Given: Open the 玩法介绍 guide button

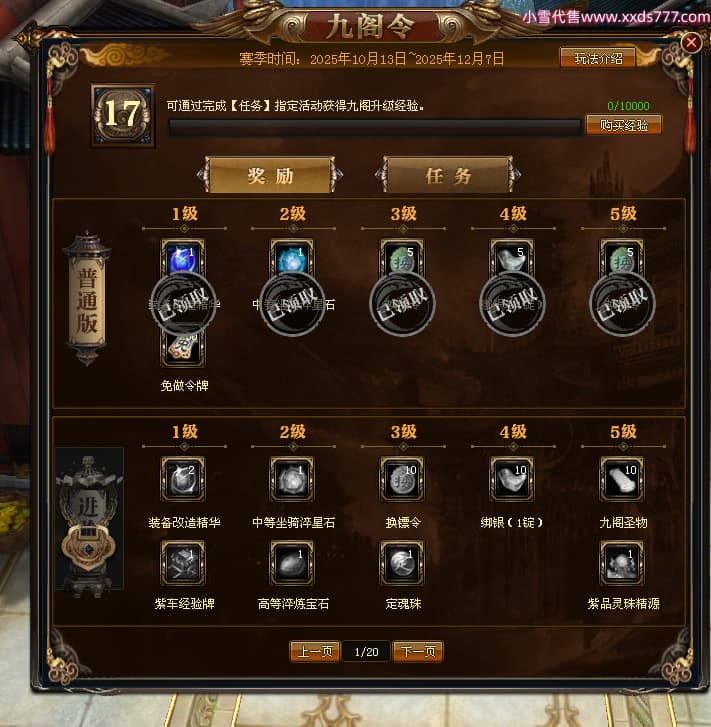Looking at the screenshot, I should pyautogui.click(x=598, y=58).
